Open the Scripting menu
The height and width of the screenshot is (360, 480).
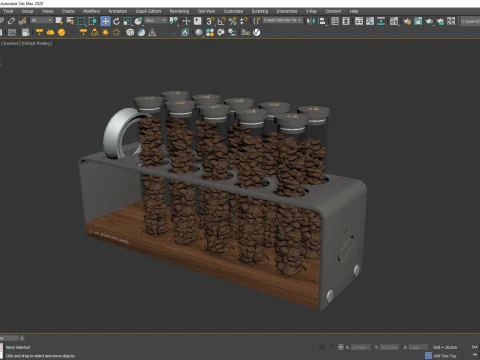[x=260, y=11]
